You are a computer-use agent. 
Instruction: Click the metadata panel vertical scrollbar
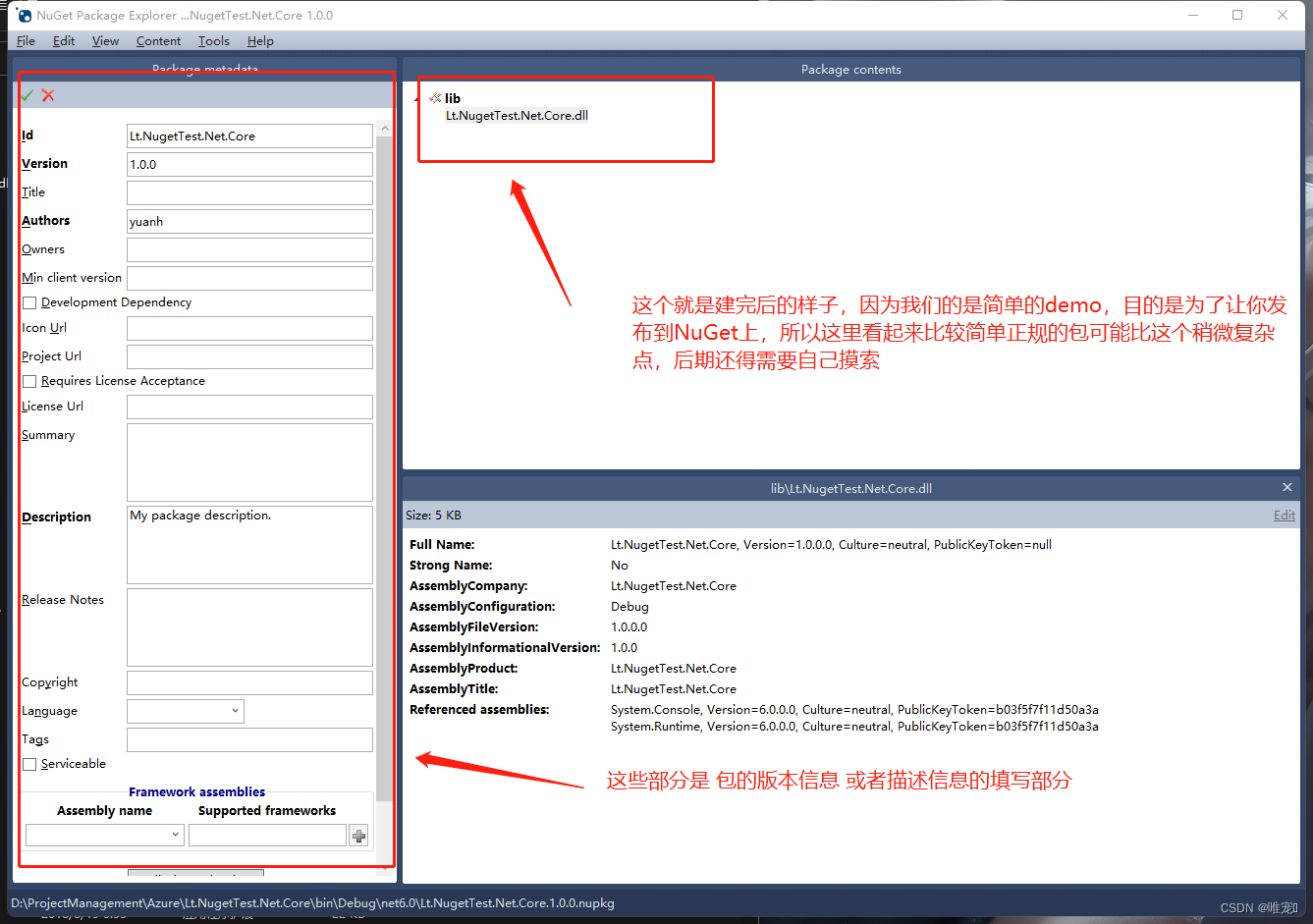384,471
